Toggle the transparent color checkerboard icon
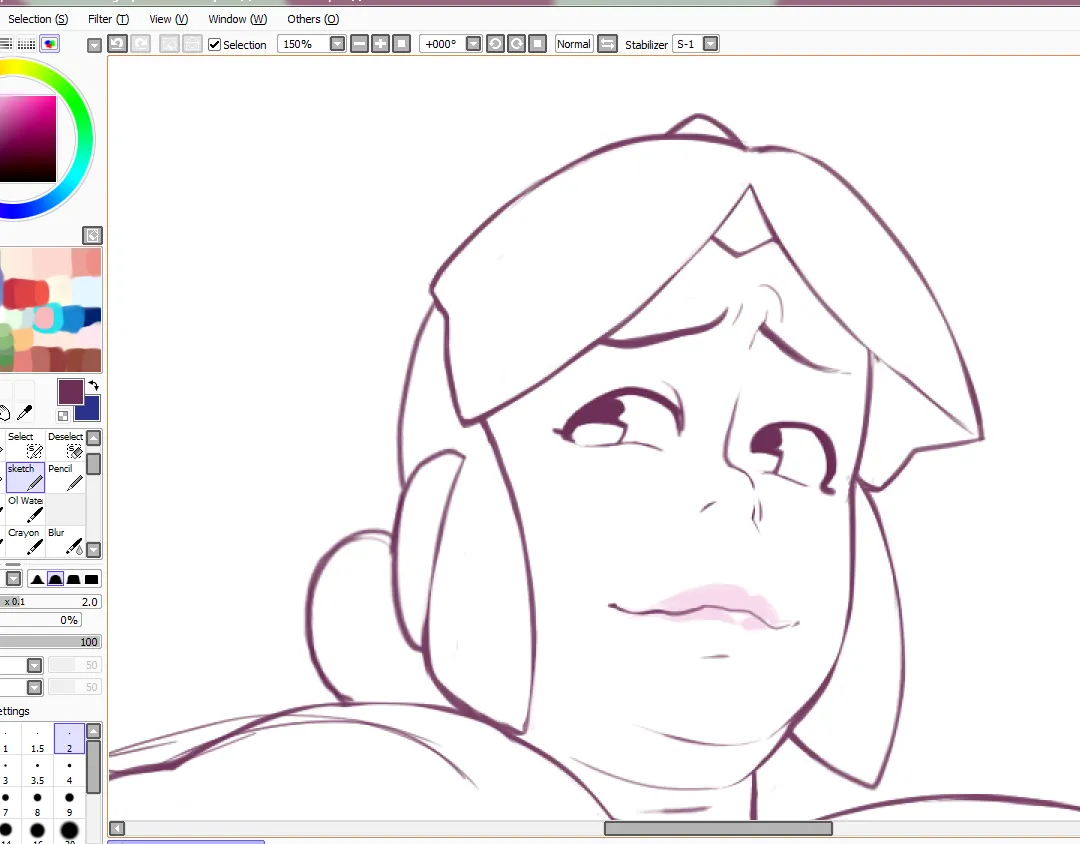This screenshot has width=1080, height=844. coord(63,415)
